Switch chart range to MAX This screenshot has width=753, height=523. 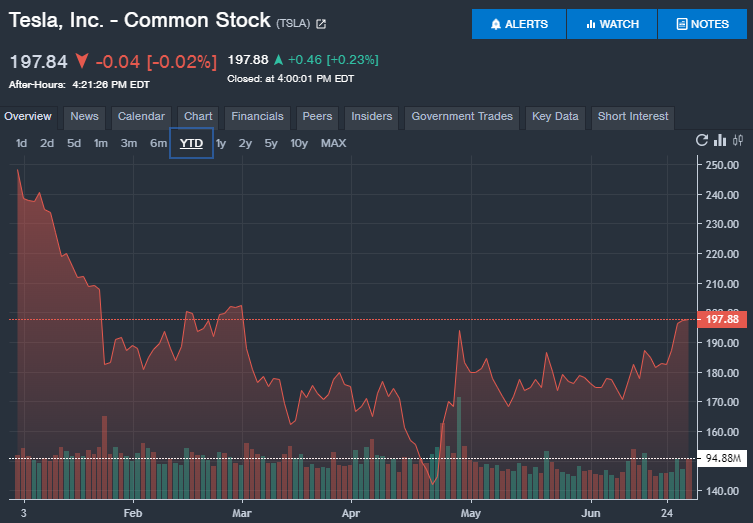[x=333, y=143]
